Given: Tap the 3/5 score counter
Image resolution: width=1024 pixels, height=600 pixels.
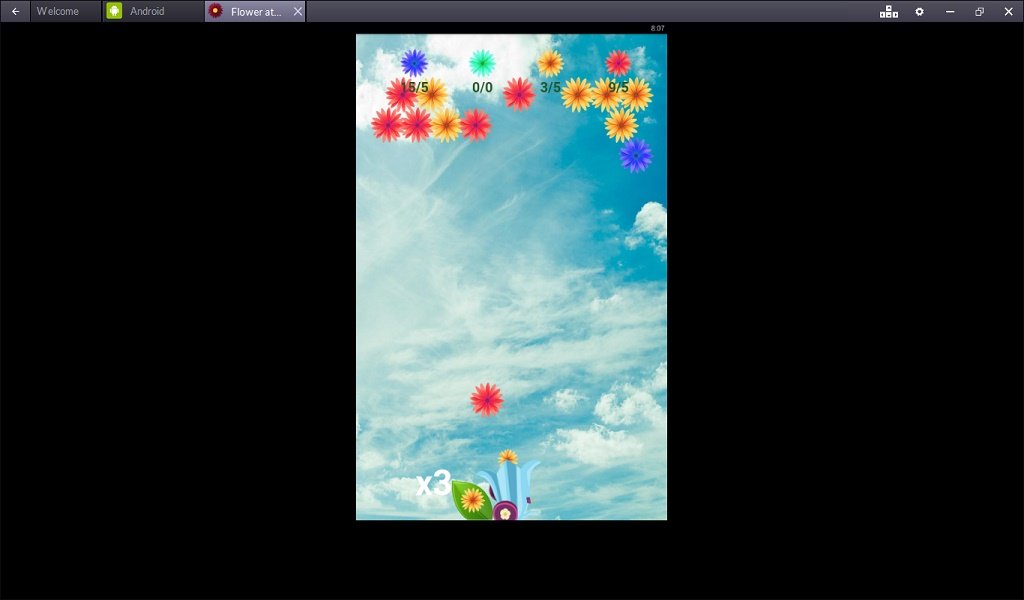Looking at the screenshot, I should [x=551, y=87].
